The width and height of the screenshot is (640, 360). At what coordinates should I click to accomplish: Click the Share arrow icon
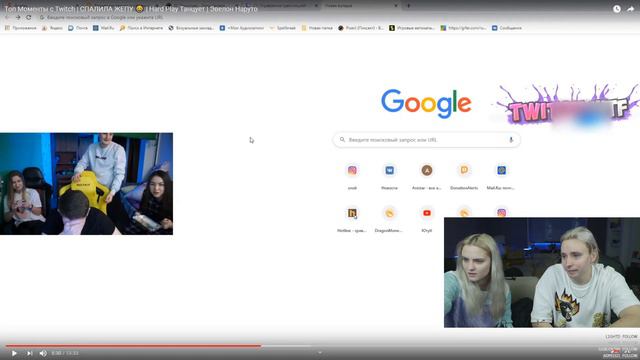[x=630, y=9]
